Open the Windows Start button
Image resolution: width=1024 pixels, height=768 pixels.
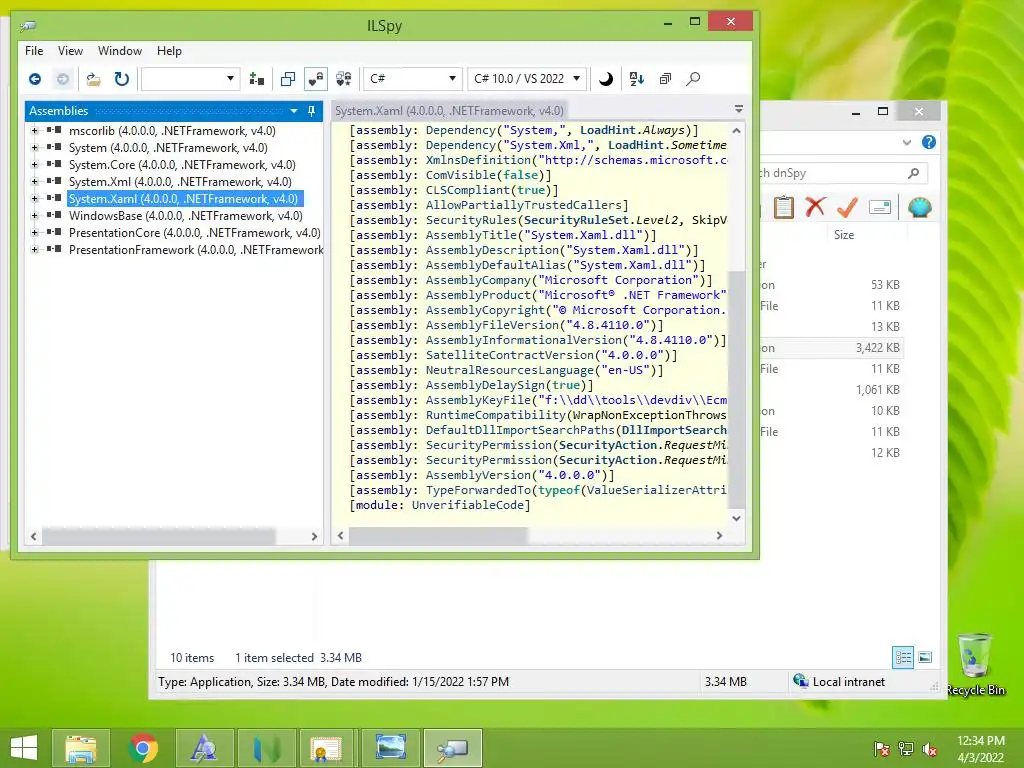click(x=24, y=748)
